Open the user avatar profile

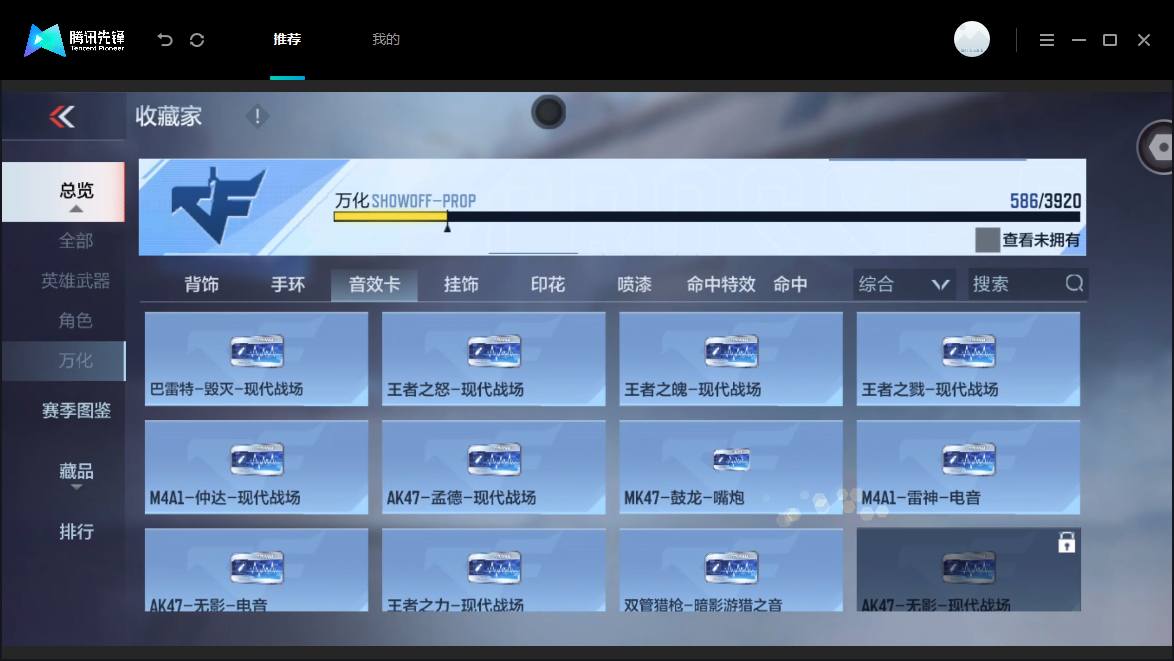(971, 40)
